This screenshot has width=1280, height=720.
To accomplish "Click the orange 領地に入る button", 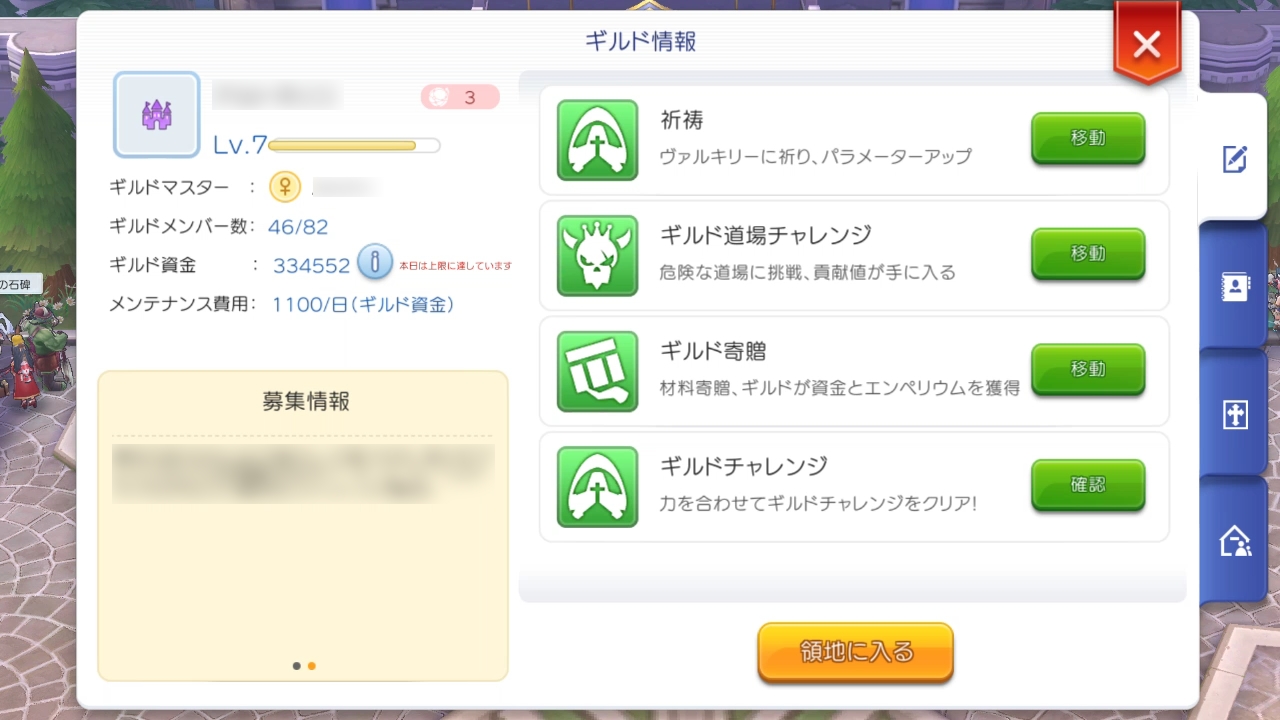I will point(856,653).
